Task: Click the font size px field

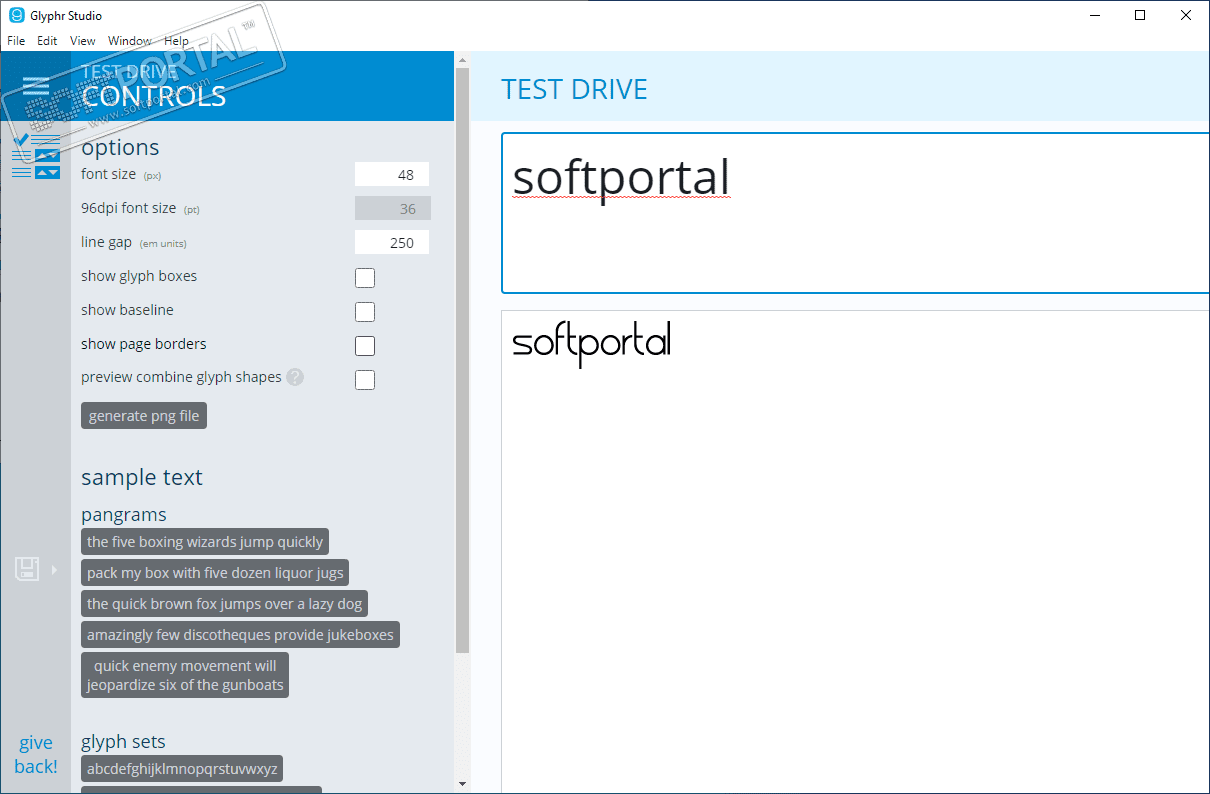Action: (392, 174)
